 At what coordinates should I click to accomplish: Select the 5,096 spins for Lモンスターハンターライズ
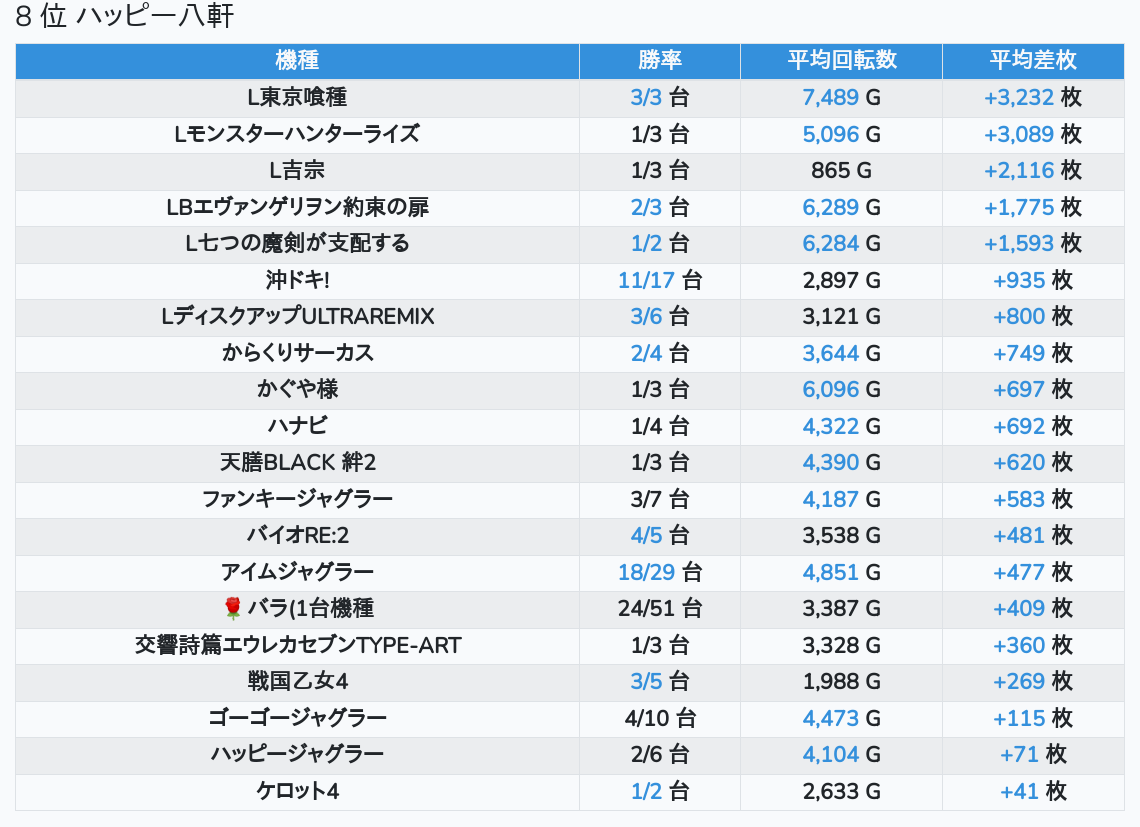[830, 134]
